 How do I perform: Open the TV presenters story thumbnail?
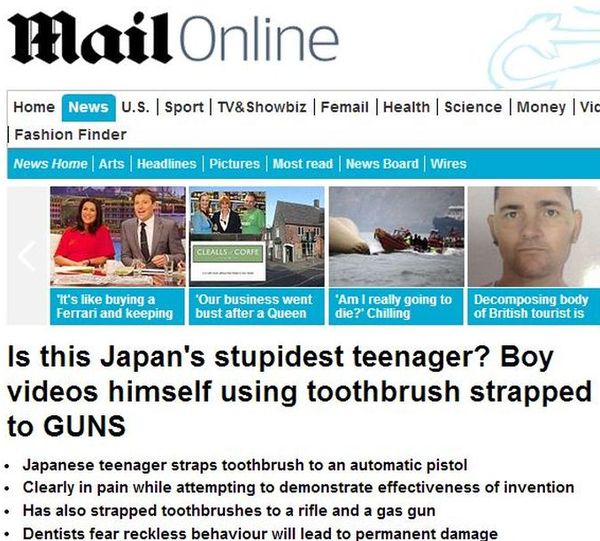118,236
